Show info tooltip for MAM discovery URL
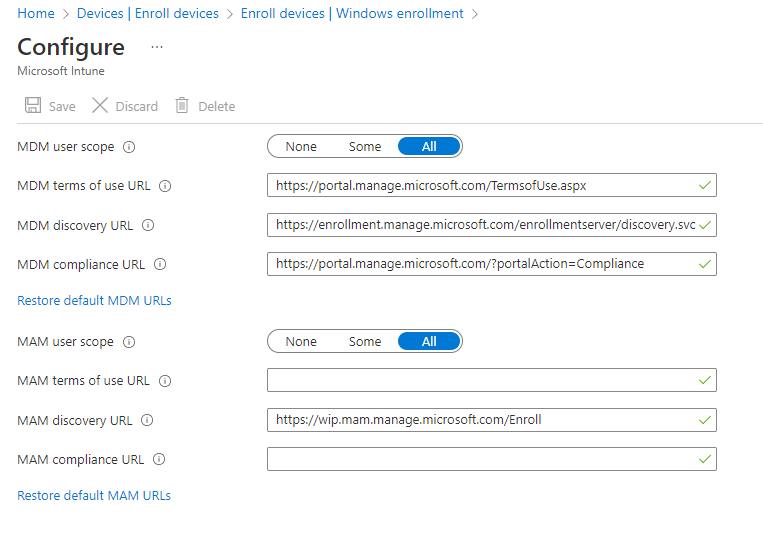Viewport: 763px width, 535px height. tap(147, 420)
